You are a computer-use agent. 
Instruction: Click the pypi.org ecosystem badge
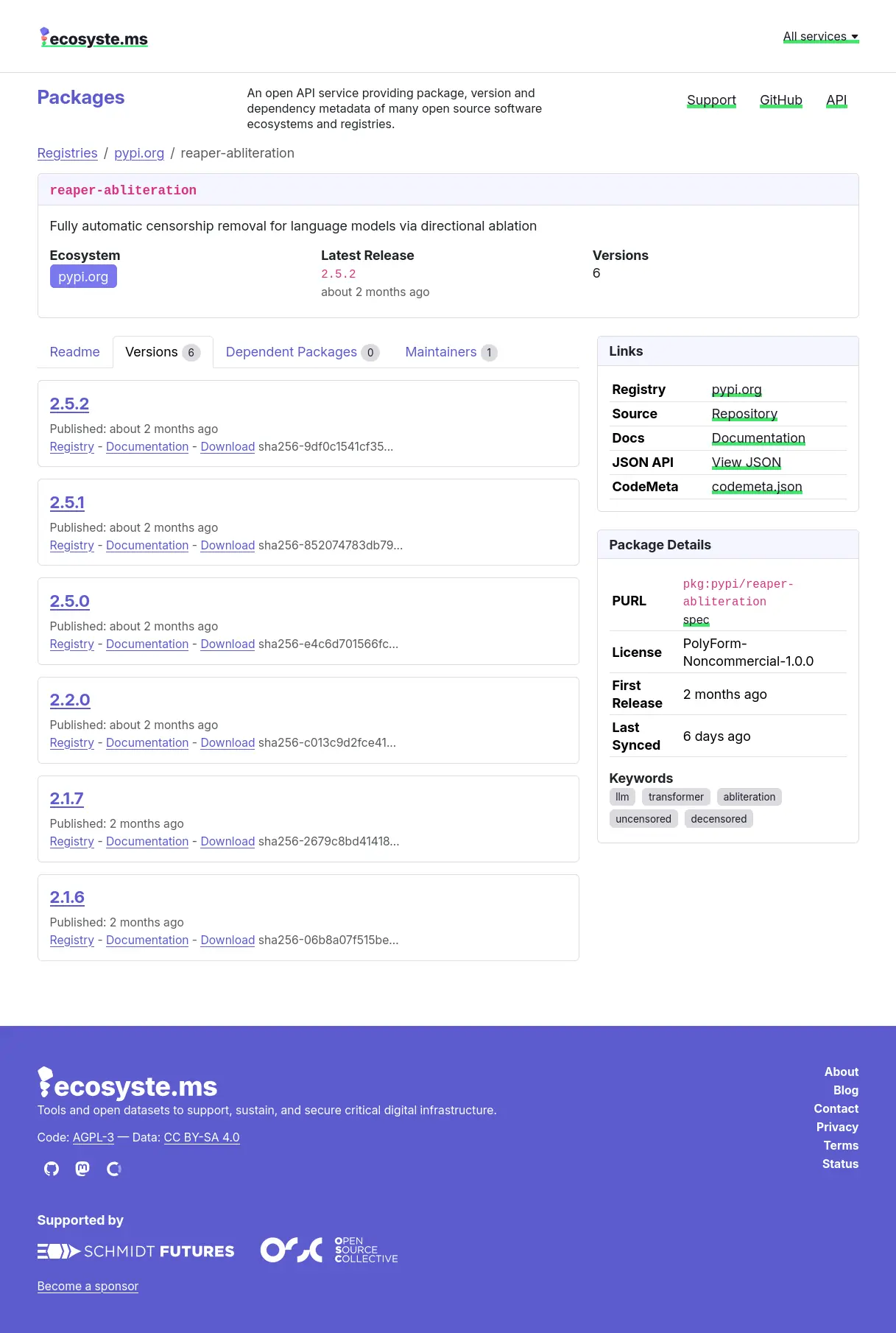(x=83, y=277)
